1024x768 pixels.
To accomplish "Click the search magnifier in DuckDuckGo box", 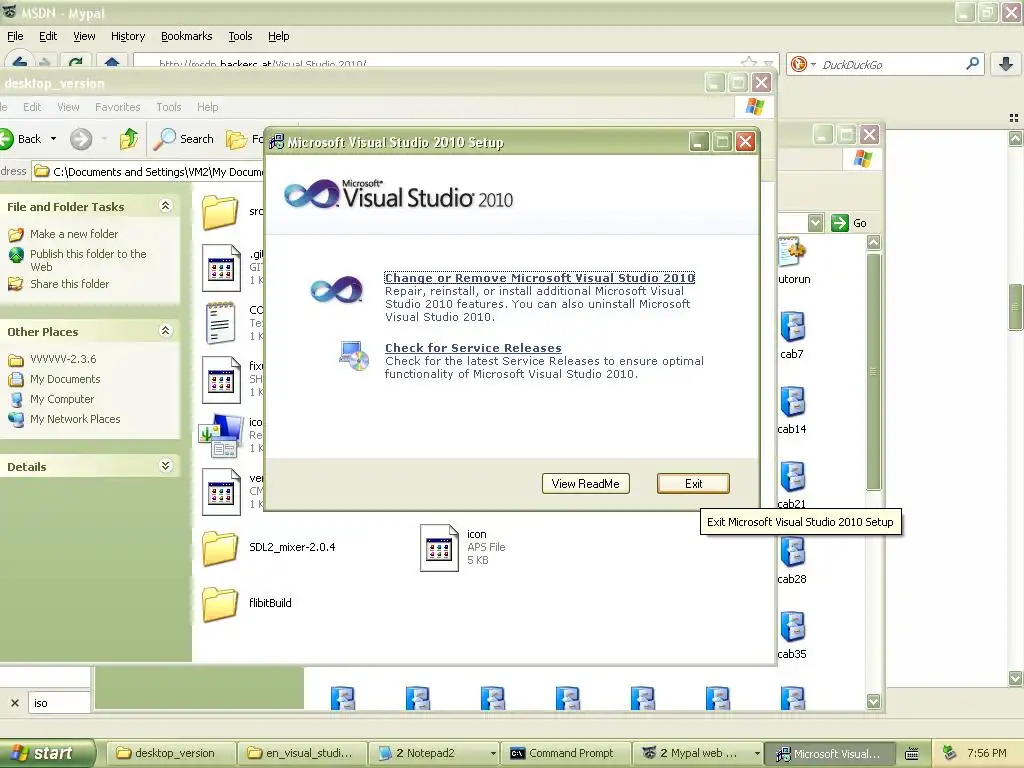I will coord(972,64).
